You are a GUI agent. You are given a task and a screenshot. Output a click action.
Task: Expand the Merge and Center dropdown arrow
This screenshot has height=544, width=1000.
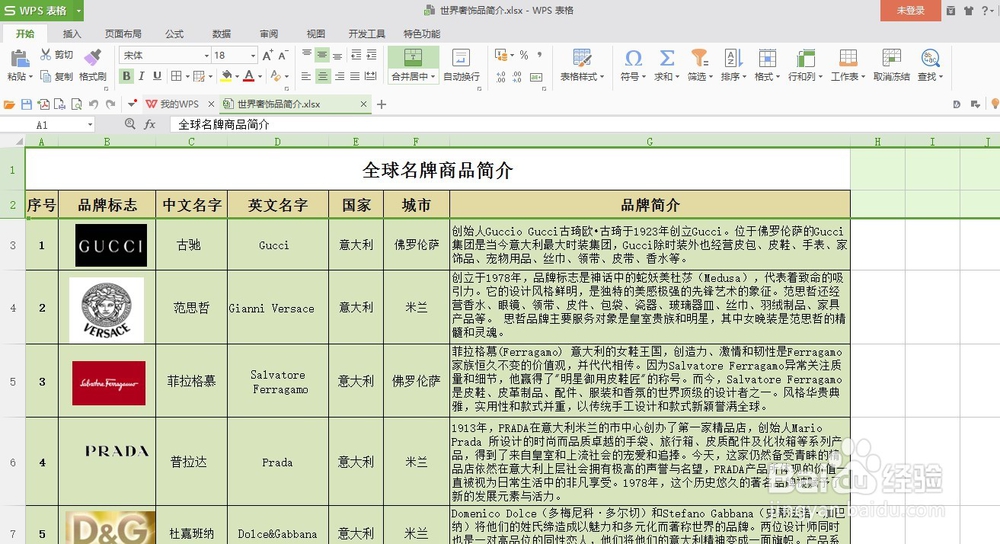tap(433, 77)
